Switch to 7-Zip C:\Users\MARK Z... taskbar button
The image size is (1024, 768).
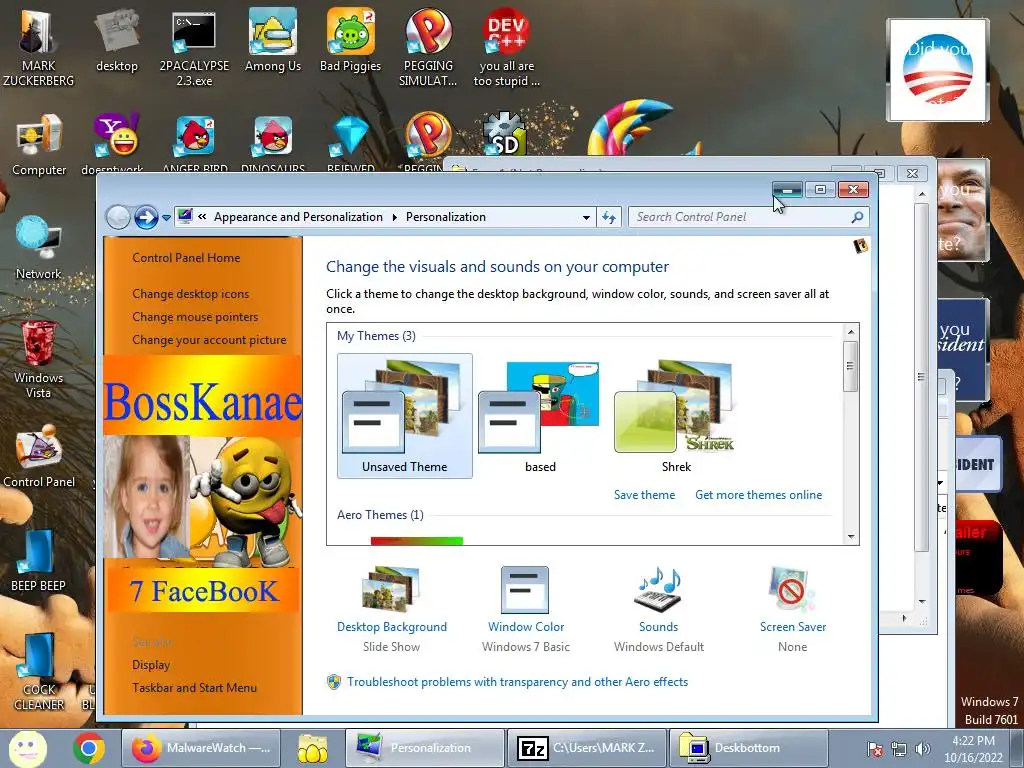point(587,748)
